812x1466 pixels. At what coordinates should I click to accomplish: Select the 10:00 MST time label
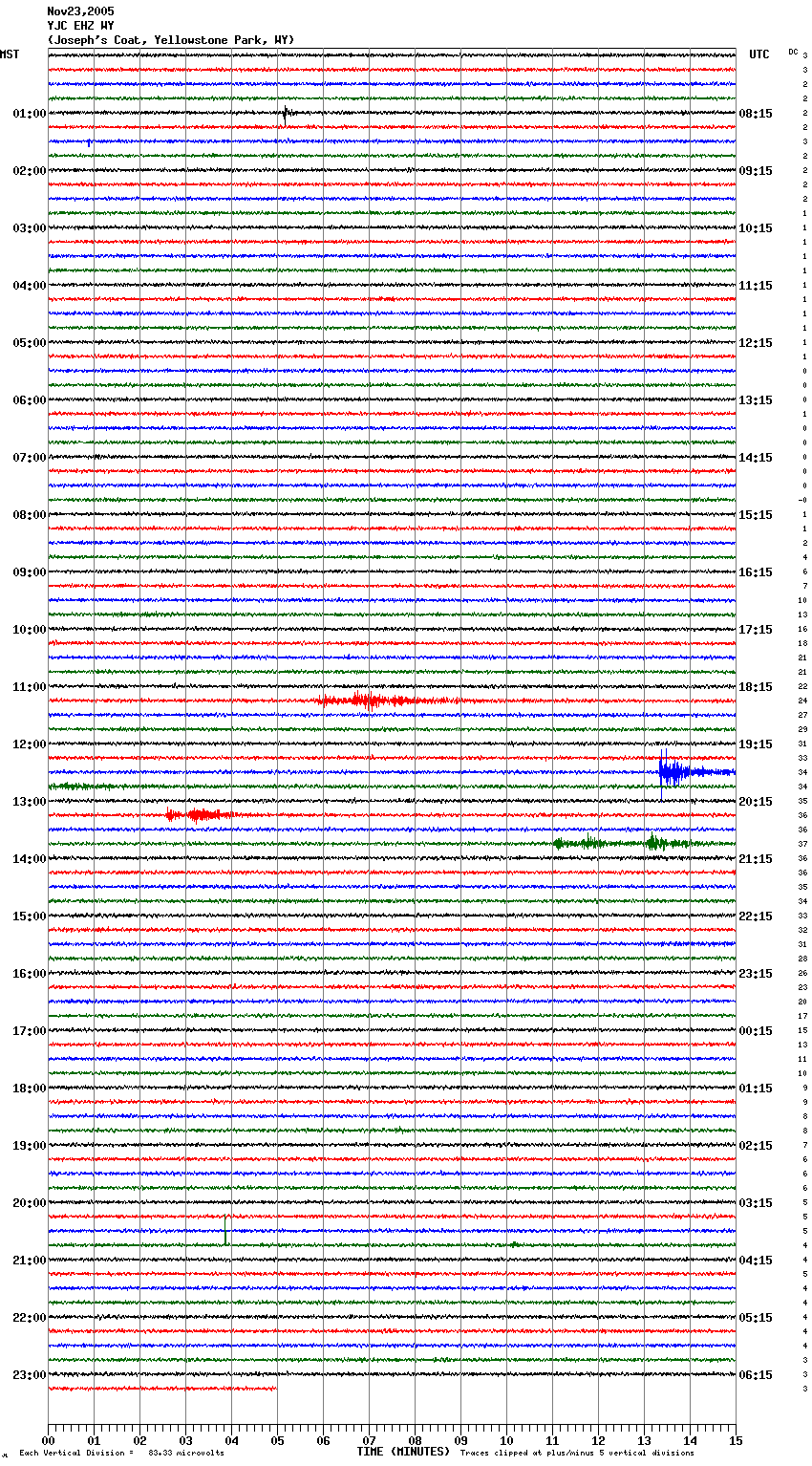click(x=30, y=630)
